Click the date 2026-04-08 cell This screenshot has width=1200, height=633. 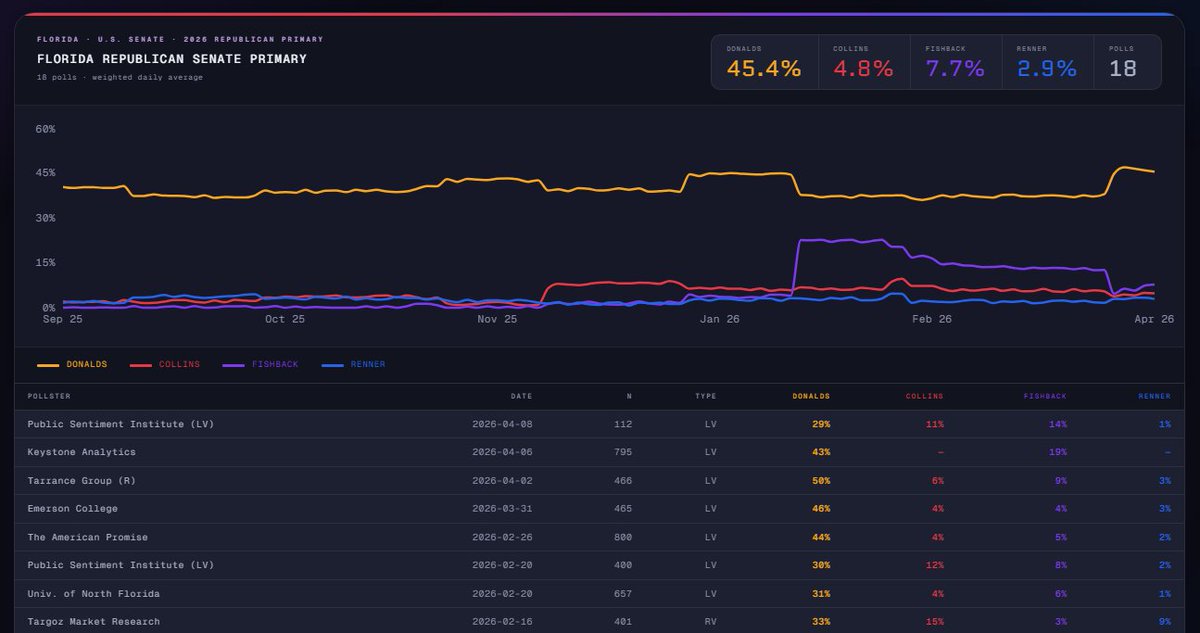502,424
